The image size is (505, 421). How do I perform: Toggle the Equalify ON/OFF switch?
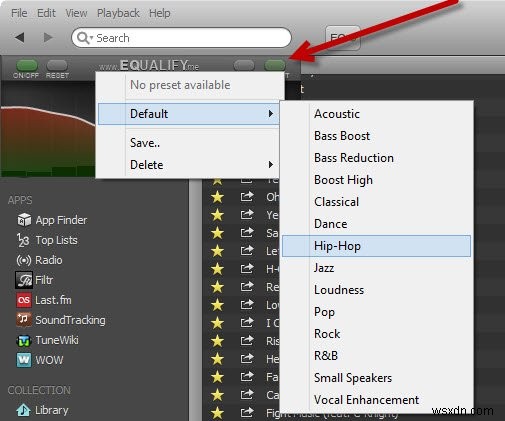(x=27, y=65)
